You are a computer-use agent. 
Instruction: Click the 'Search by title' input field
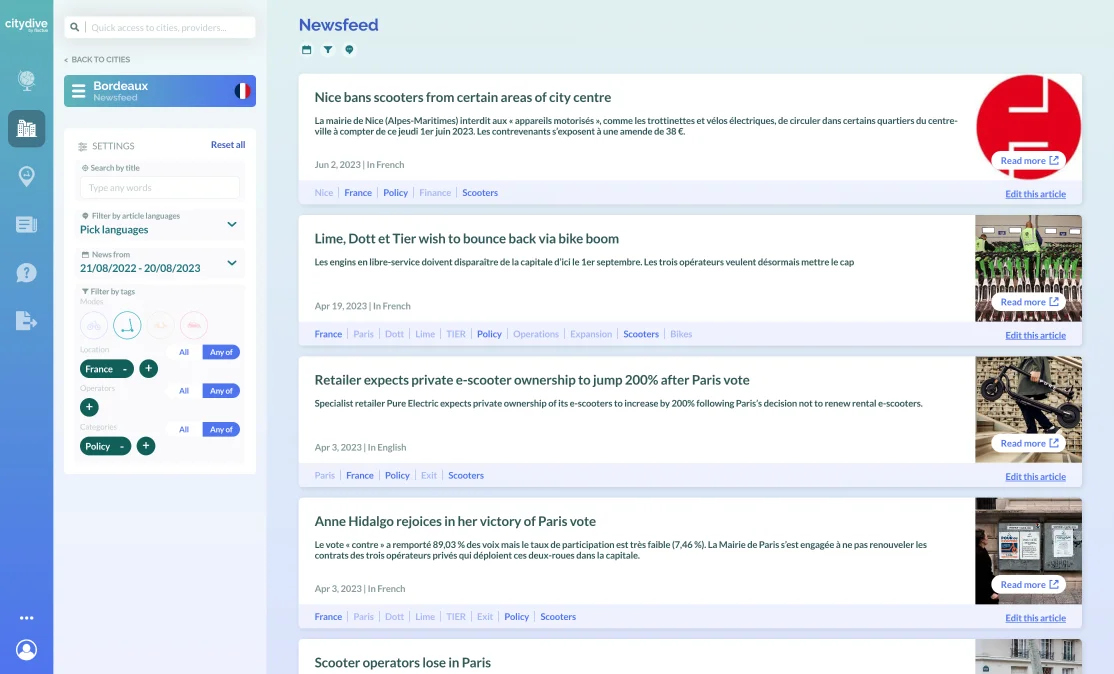click(160, 188)
